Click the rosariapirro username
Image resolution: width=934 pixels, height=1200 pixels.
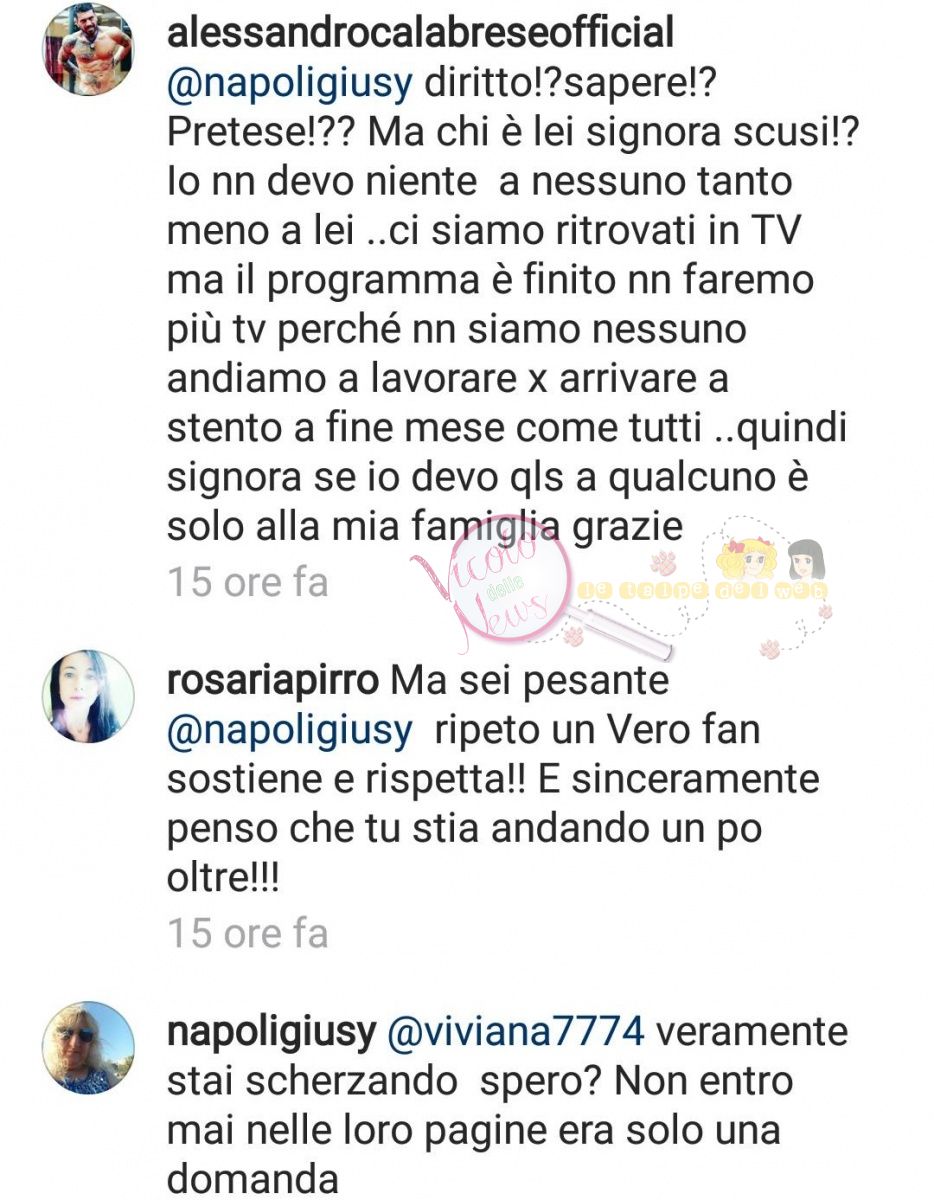point(274,681)
